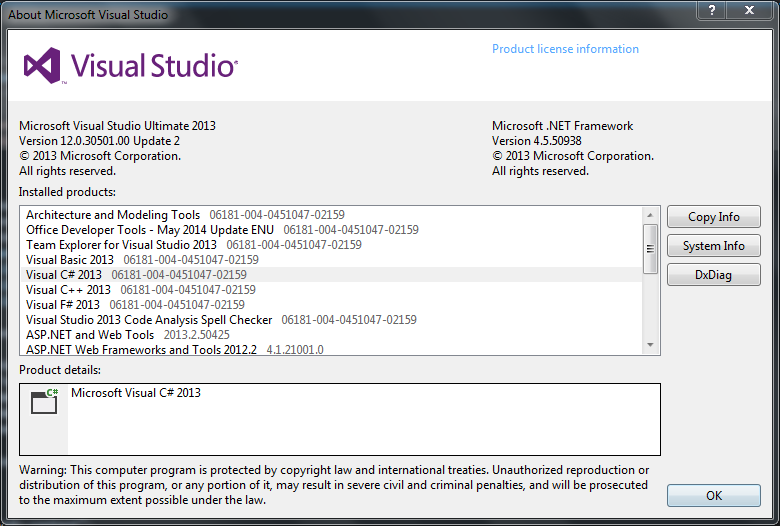
Task: Click the installed products scroll up arrow
Action: pyautogui.click(x=650, y=215)
